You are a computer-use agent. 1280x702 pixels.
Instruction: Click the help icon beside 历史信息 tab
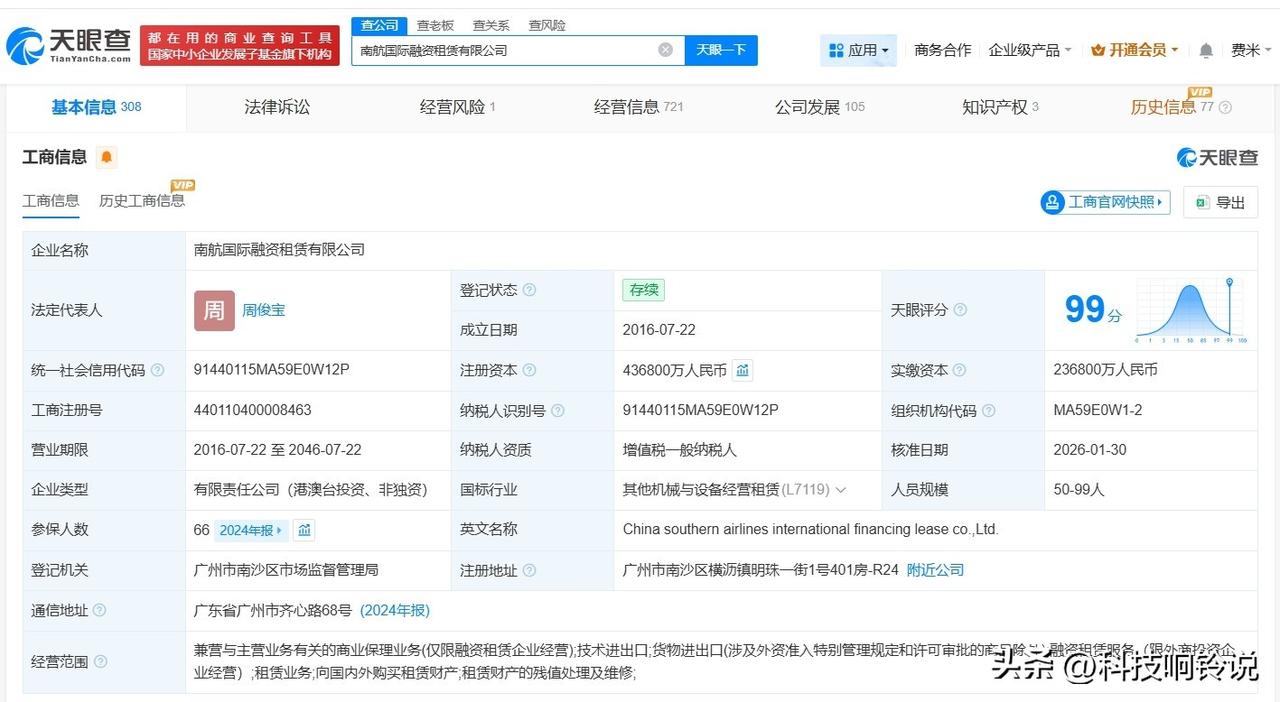coord(1225,107)
